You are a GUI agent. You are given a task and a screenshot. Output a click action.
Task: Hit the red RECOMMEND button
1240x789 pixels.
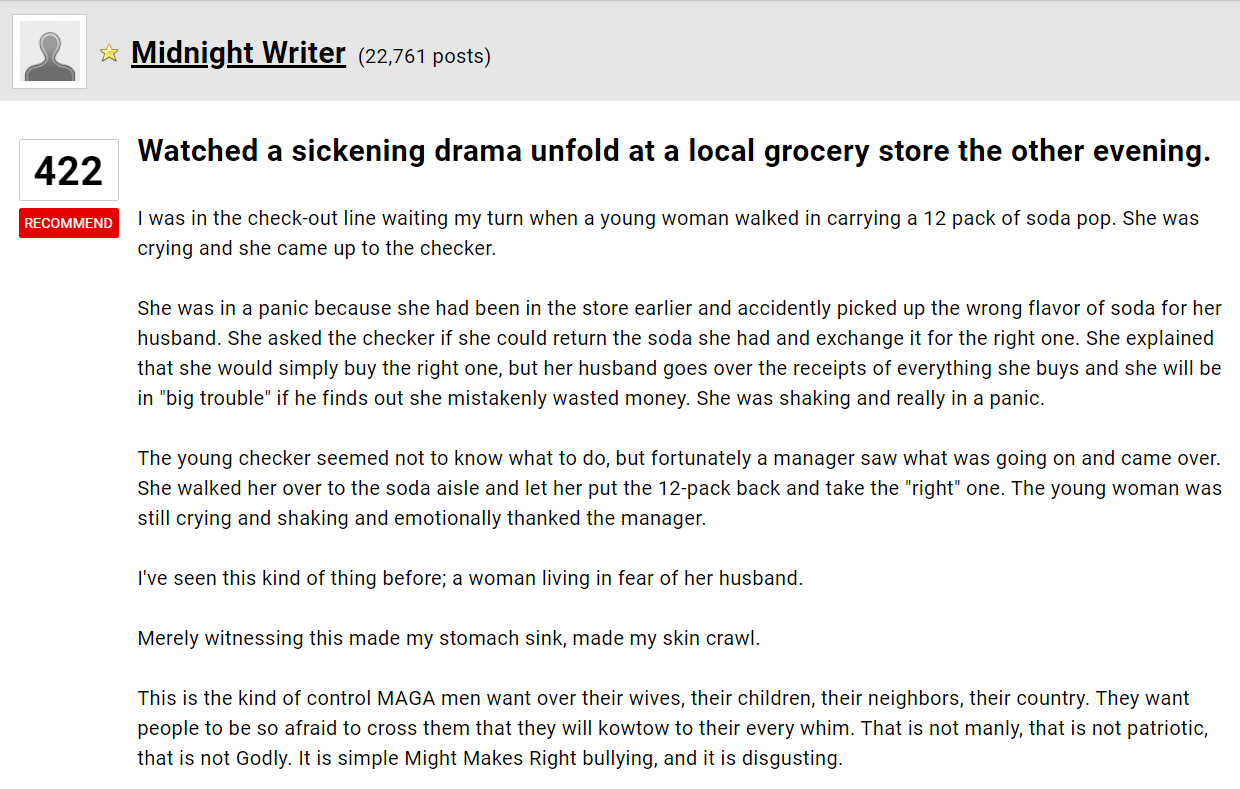(x=69, y=223)
